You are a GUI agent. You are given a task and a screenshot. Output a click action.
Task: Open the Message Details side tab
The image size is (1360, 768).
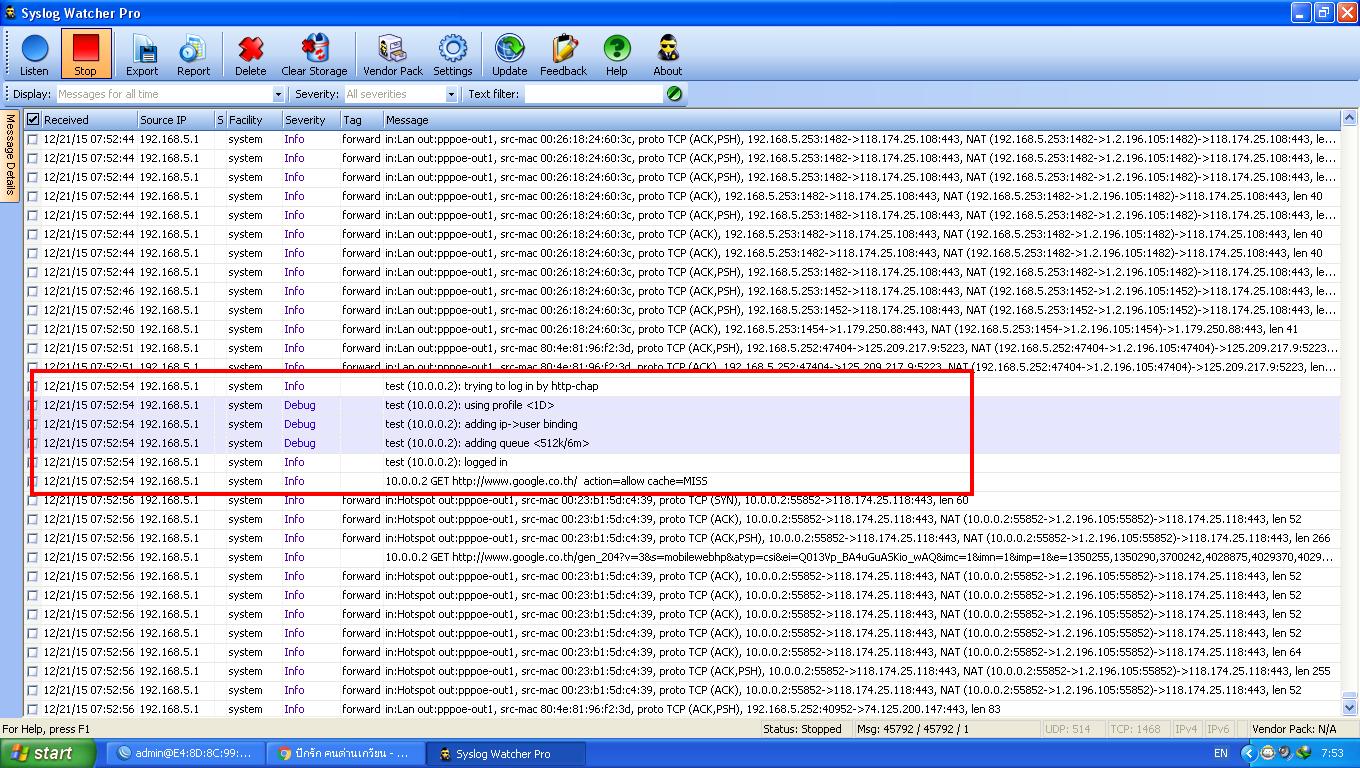[11, 155]
